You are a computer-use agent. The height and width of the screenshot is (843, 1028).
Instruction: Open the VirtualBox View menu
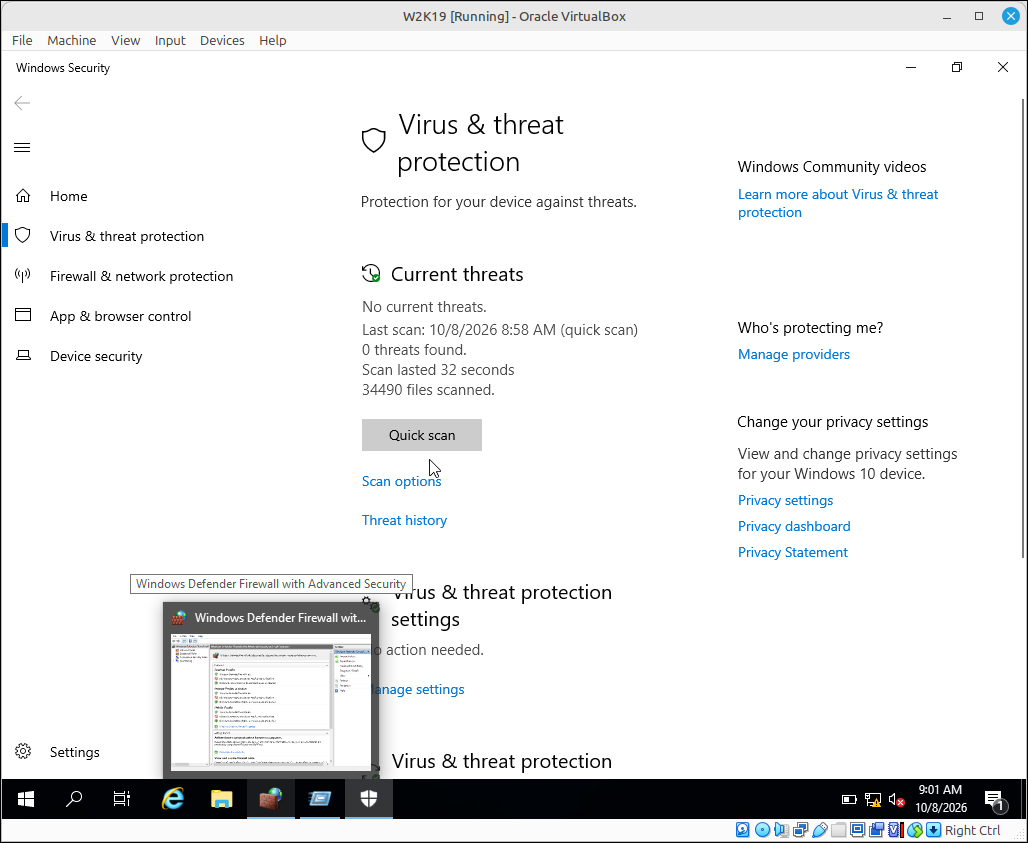pyautogui.click(x=125, y=41)
